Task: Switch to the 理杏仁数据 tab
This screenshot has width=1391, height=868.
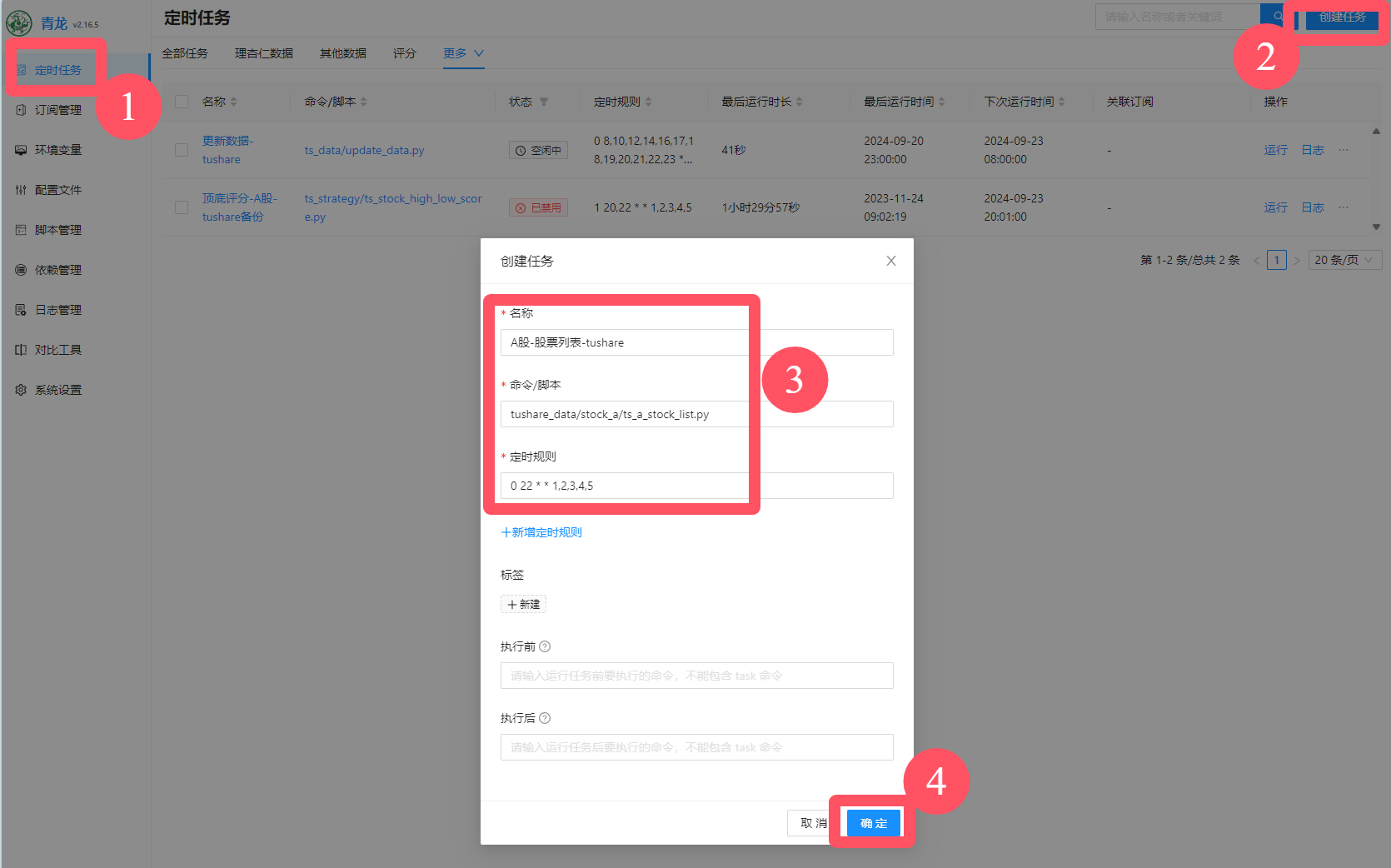Action: tap(264, 53)
